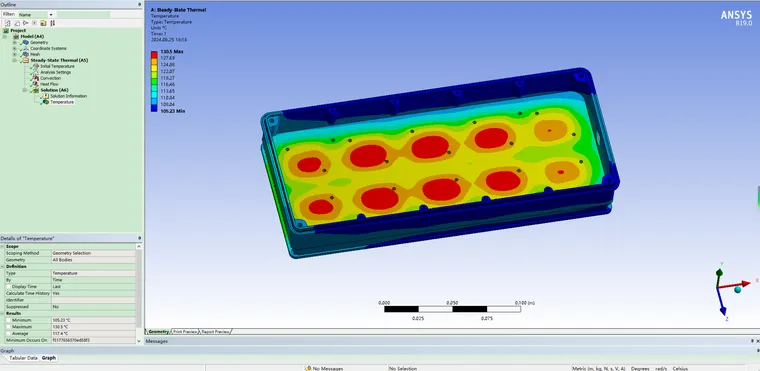Collapse the Steady-State Thermal (A5) node
The image size is (760, 371).
pyautogui.click(x=14, y=60)
